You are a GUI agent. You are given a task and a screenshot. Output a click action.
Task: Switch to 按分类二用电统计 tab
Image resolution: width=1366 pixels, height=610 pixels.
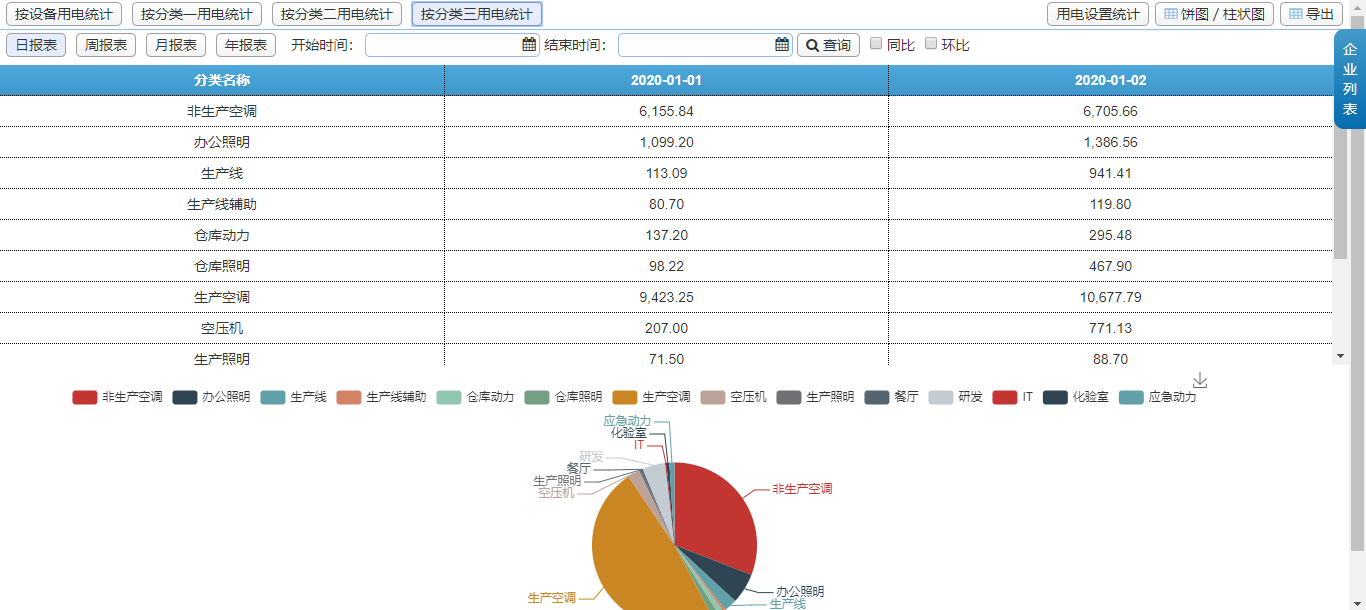[x=337, y=14]
